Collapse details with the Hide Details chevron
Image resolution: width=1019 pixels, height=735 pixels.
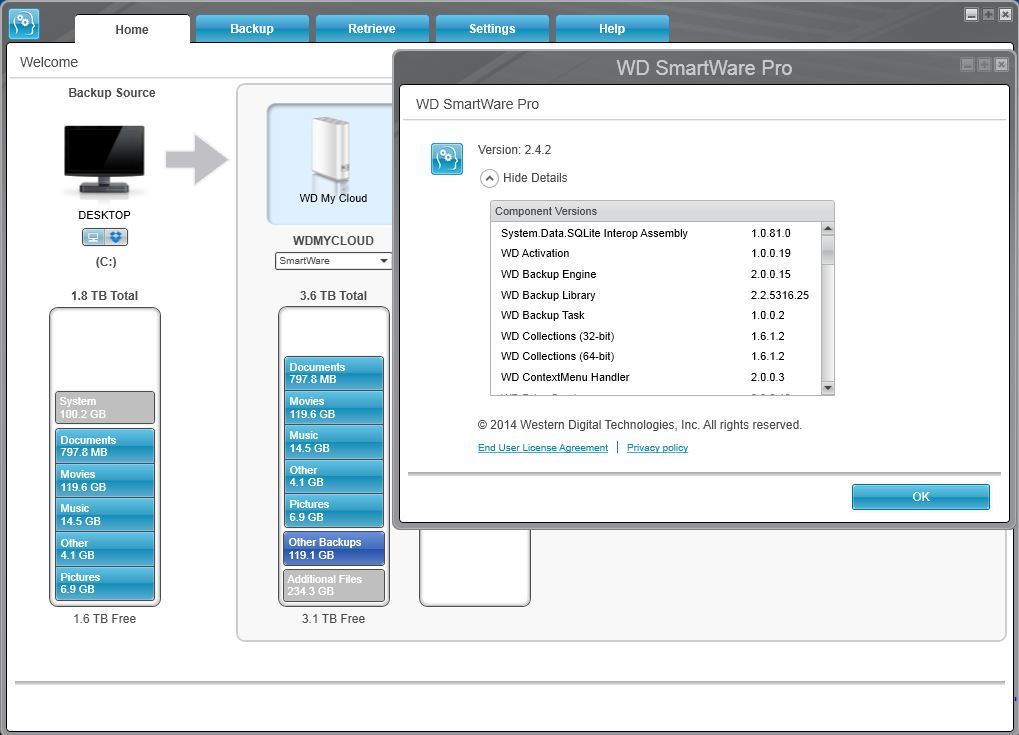pyautogui.click(x=489, y=178)
